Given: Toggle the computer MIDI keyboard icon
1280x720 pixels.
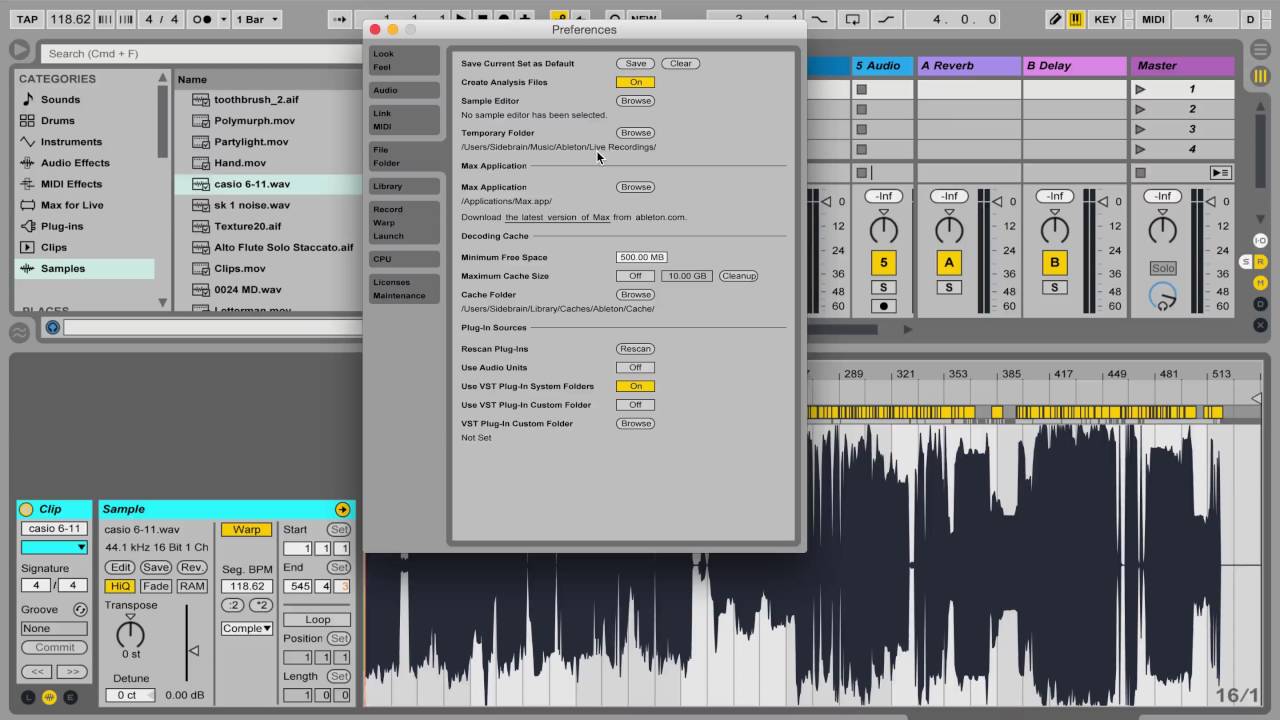Looking at the screenshot, I should pyautogui.click(x=1076, y=19).
